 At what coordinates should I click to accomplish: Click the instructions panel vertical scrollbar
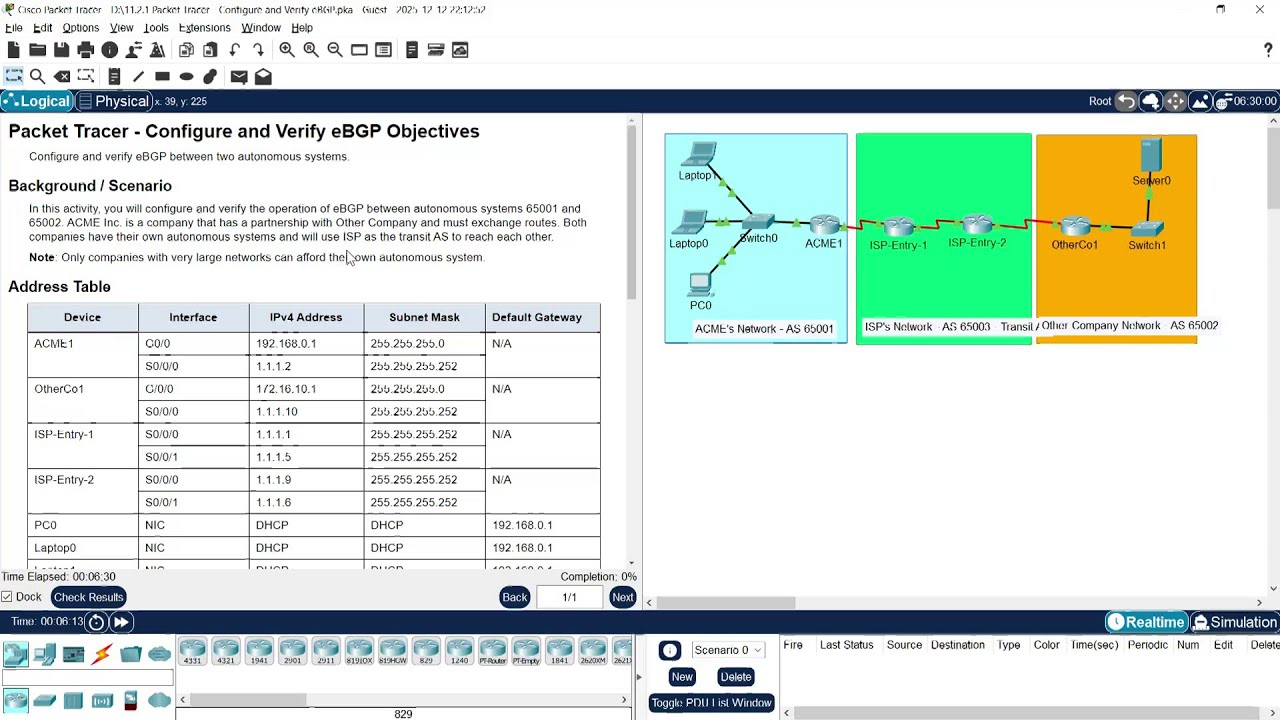pyautogui.click(x=631, y=214)
